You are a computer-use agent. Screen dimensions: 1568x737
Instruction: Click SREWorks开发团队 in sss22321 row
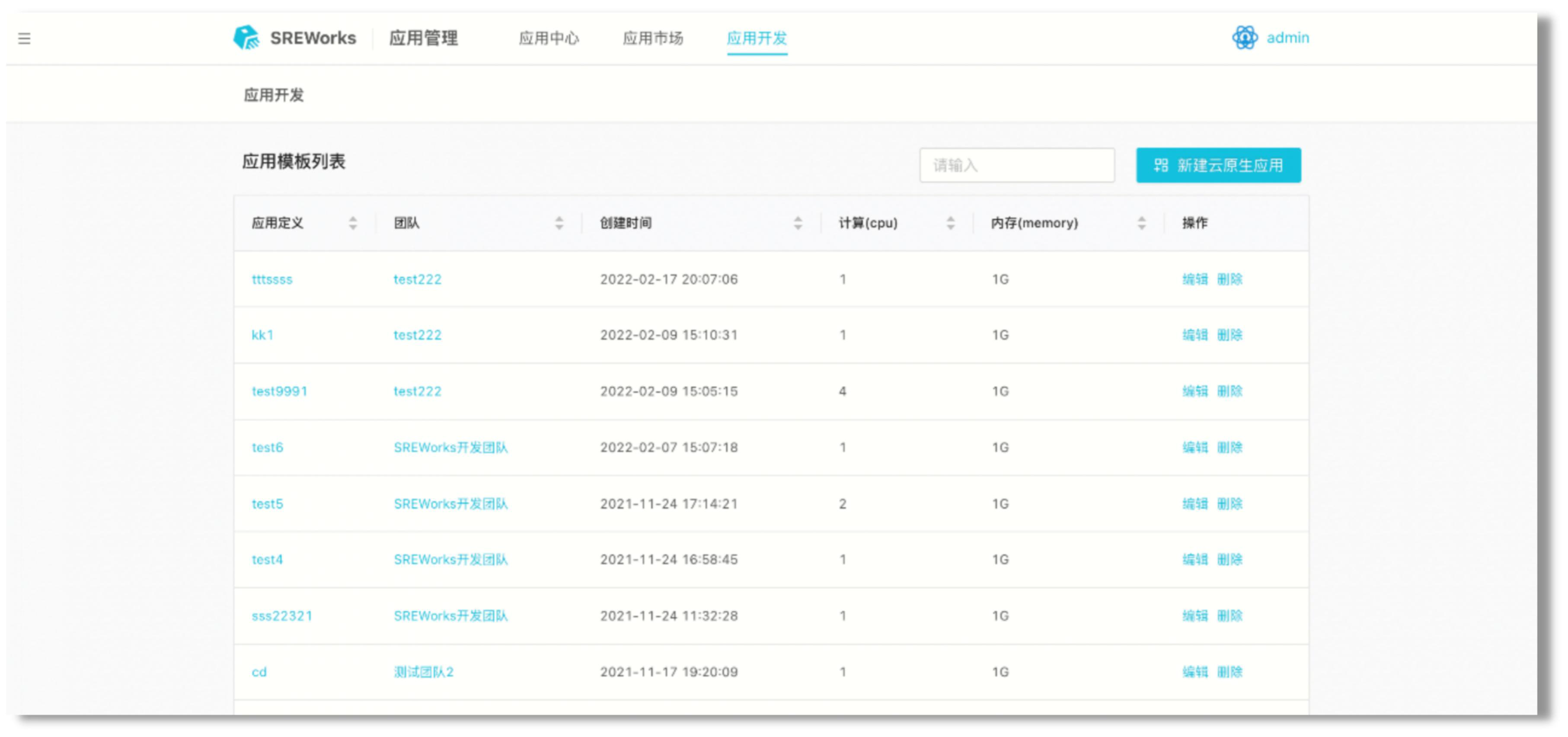point(451,616)
